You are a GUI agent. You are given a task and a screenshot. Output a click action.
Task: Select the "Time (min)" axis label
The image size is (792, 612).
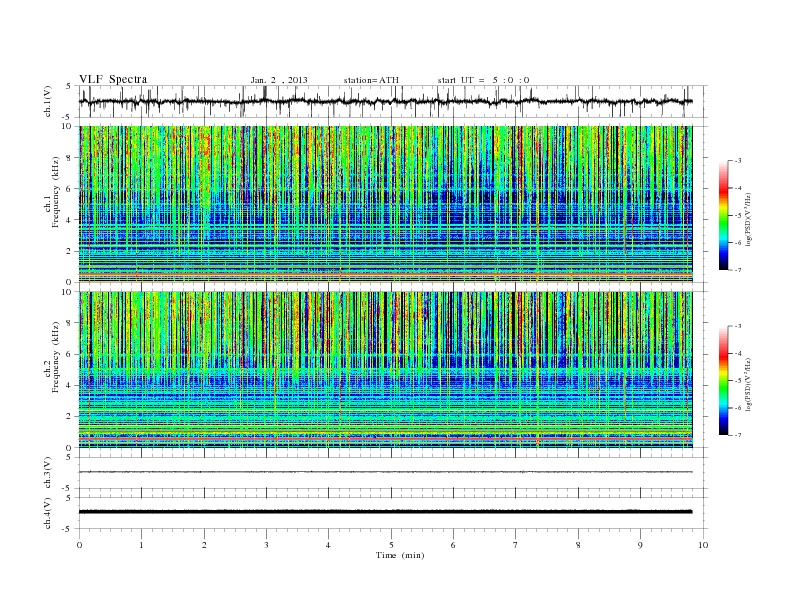point(400,555)
